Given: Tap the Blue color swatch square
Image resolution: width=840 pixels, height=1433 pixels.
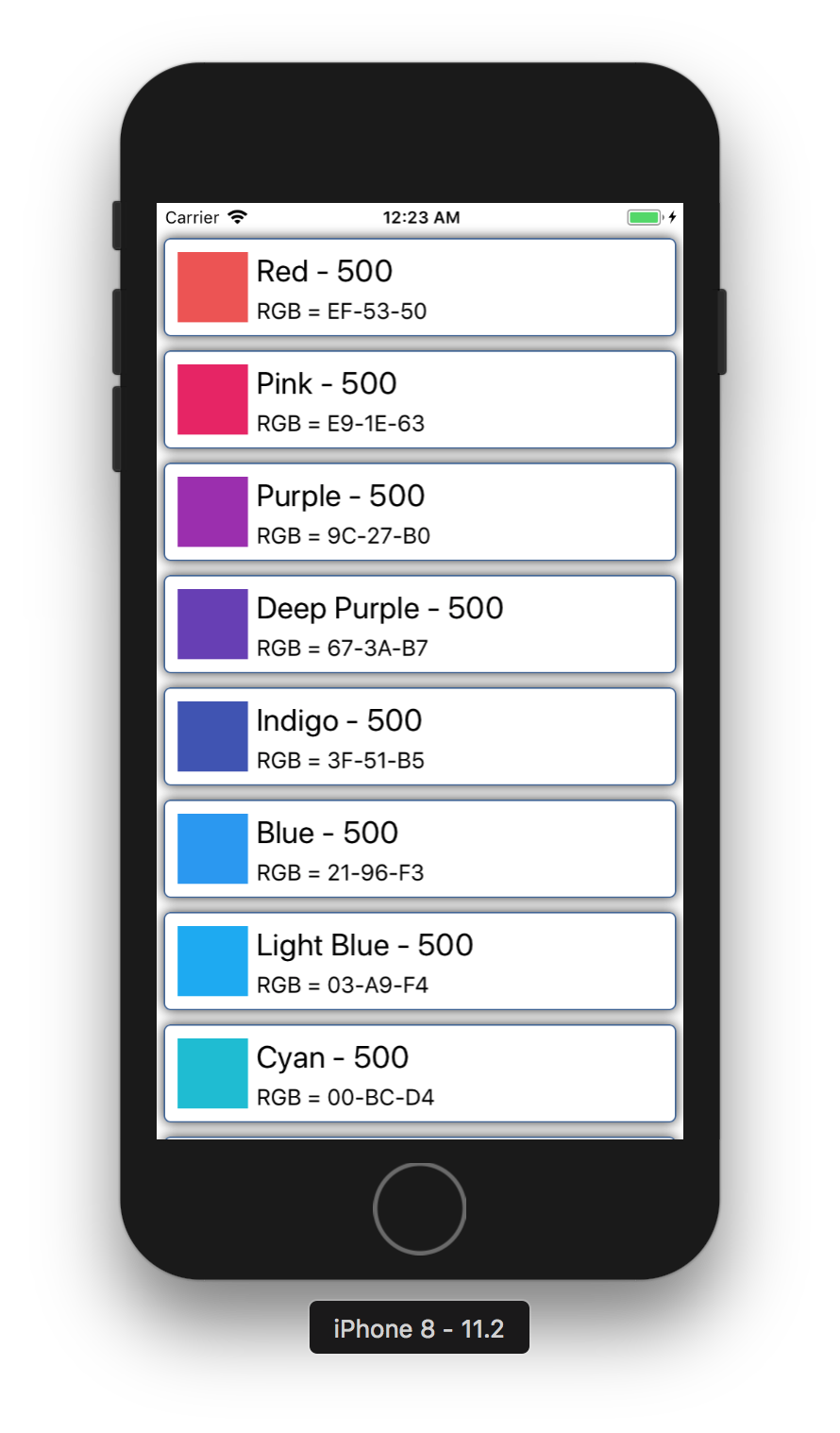Looking at the screenshot, I should click(212, 849).
